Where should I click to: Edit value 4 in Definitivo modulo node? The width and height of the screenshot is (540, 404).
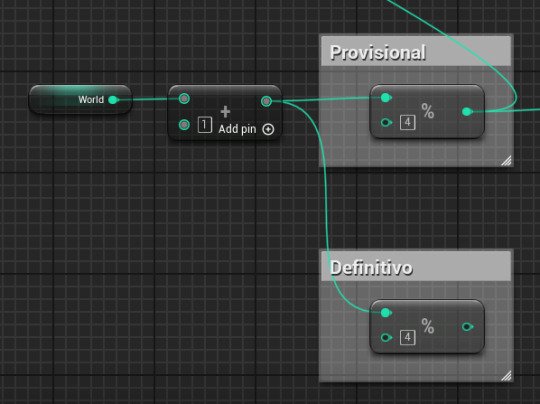[x=408, y=337]
